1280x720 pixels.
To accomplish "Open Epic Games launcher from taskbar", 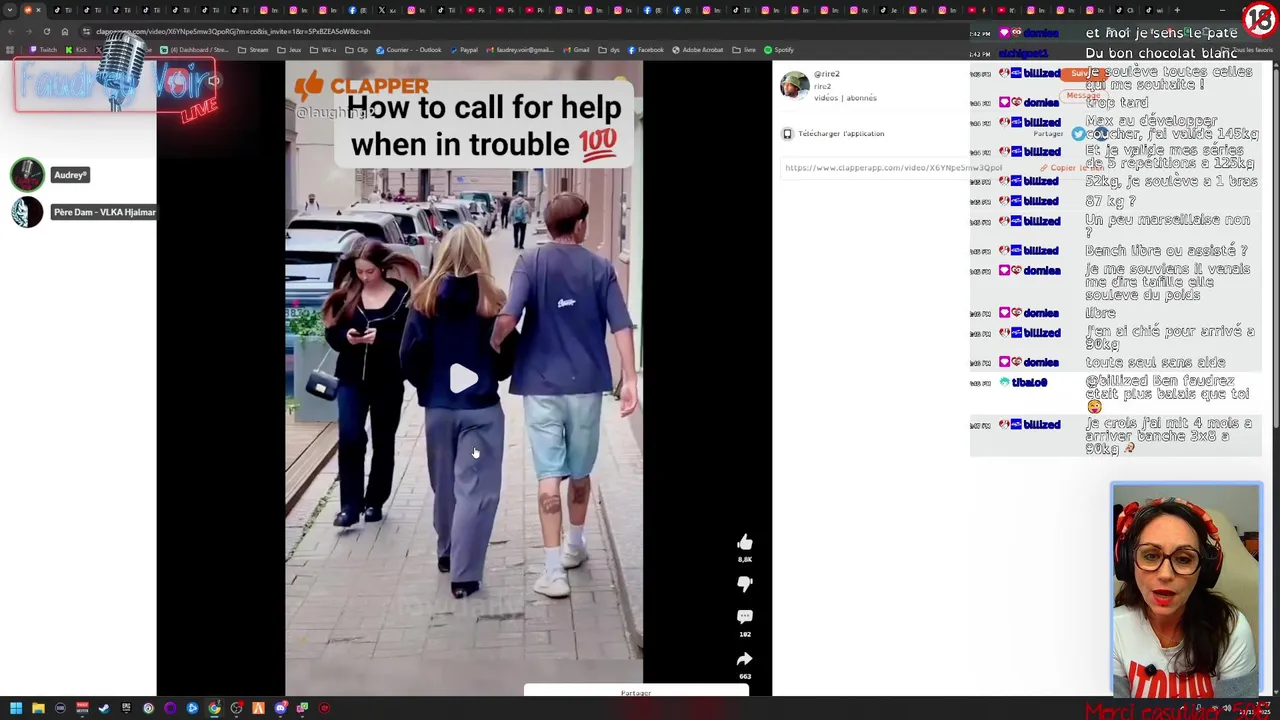I will pyautogui.click(x=126, y=708).
